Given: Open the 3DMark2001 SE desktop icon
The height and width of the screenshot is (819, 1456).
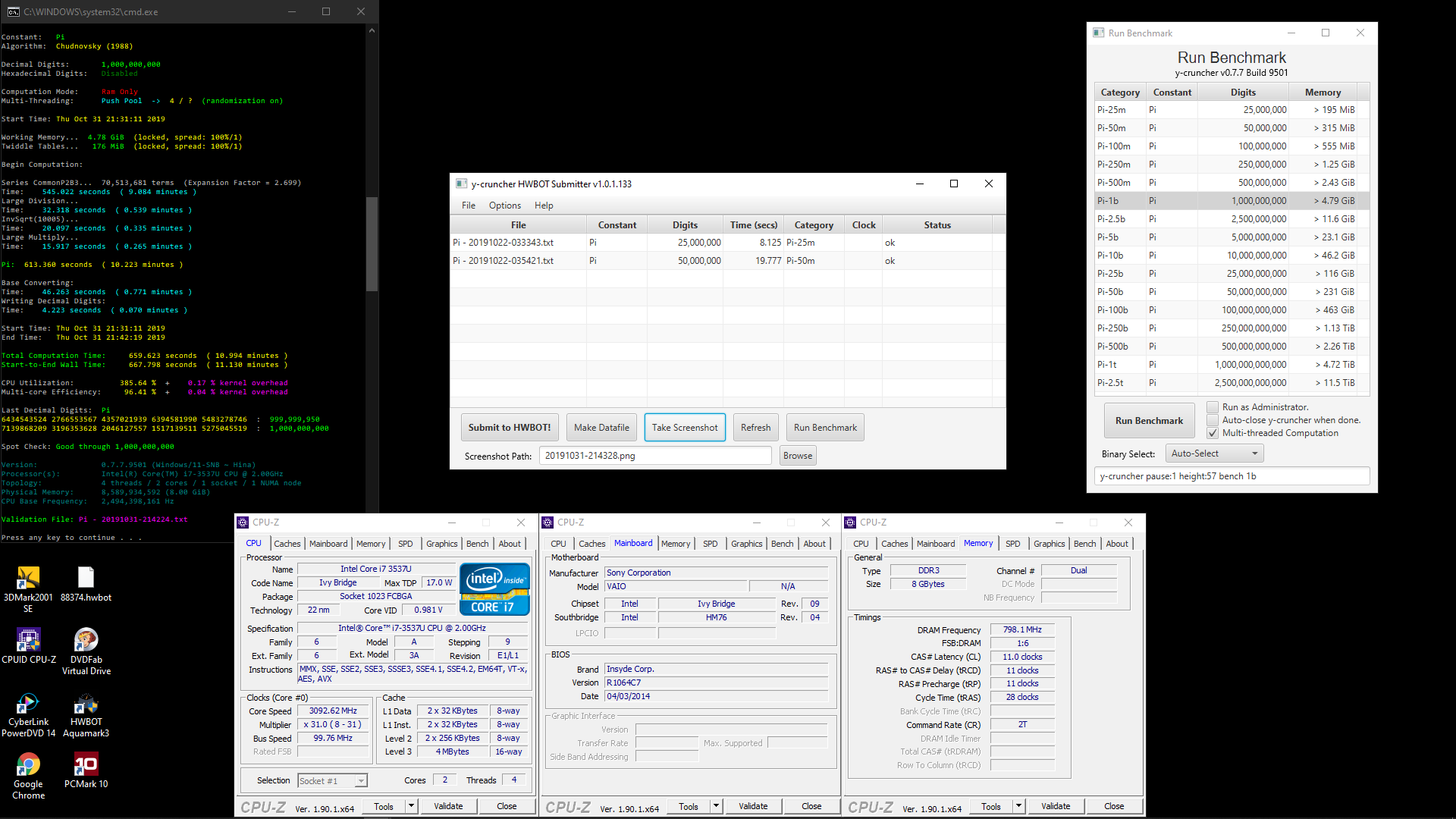Looking at the screenshot, I should pos(28,589).
